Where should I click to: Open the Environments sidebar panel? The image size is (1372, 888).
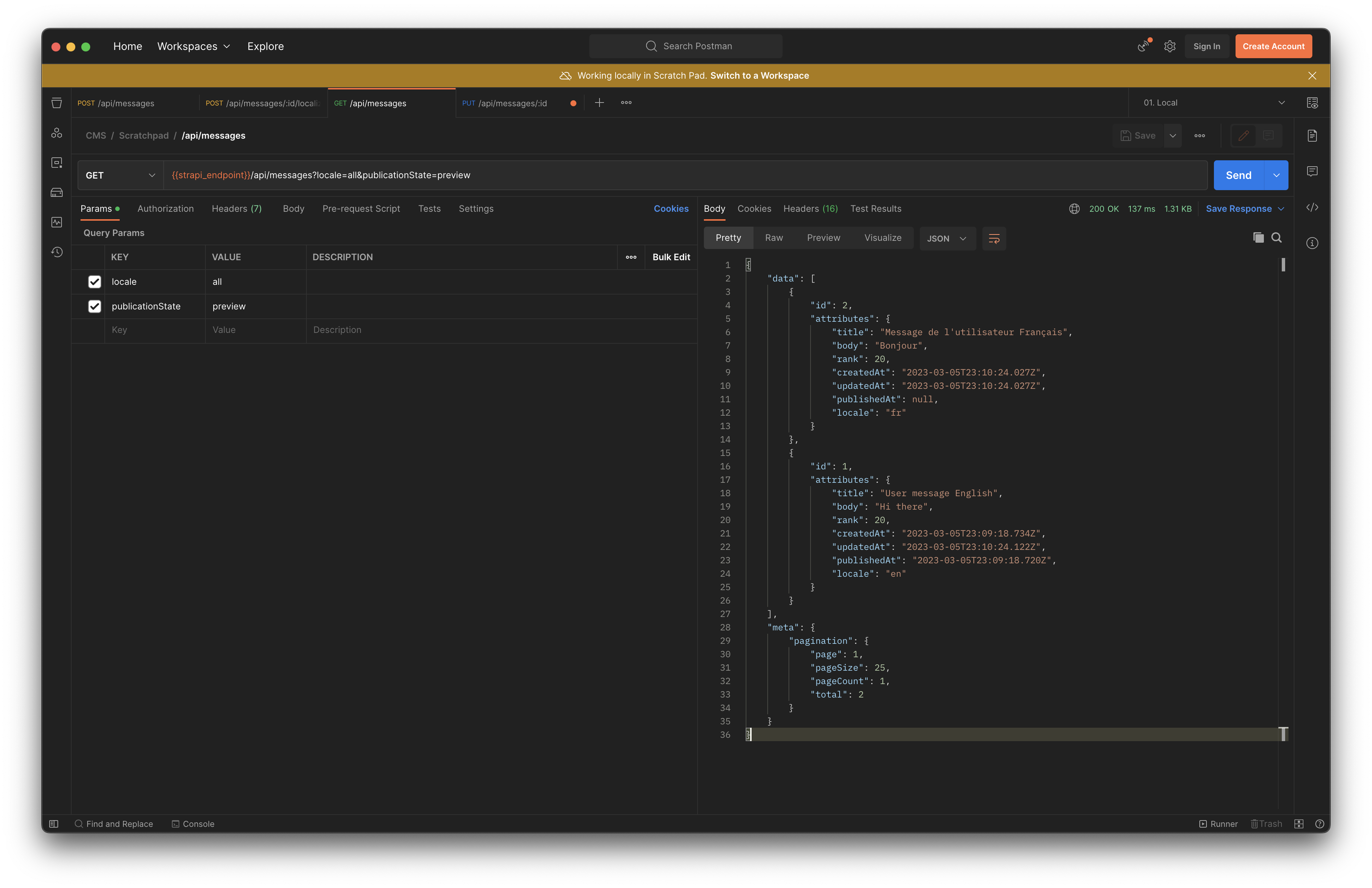57,163
